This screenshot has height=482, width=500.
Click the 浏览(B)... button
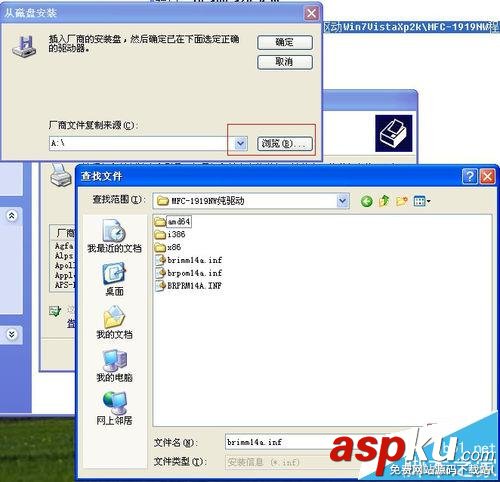285,144
